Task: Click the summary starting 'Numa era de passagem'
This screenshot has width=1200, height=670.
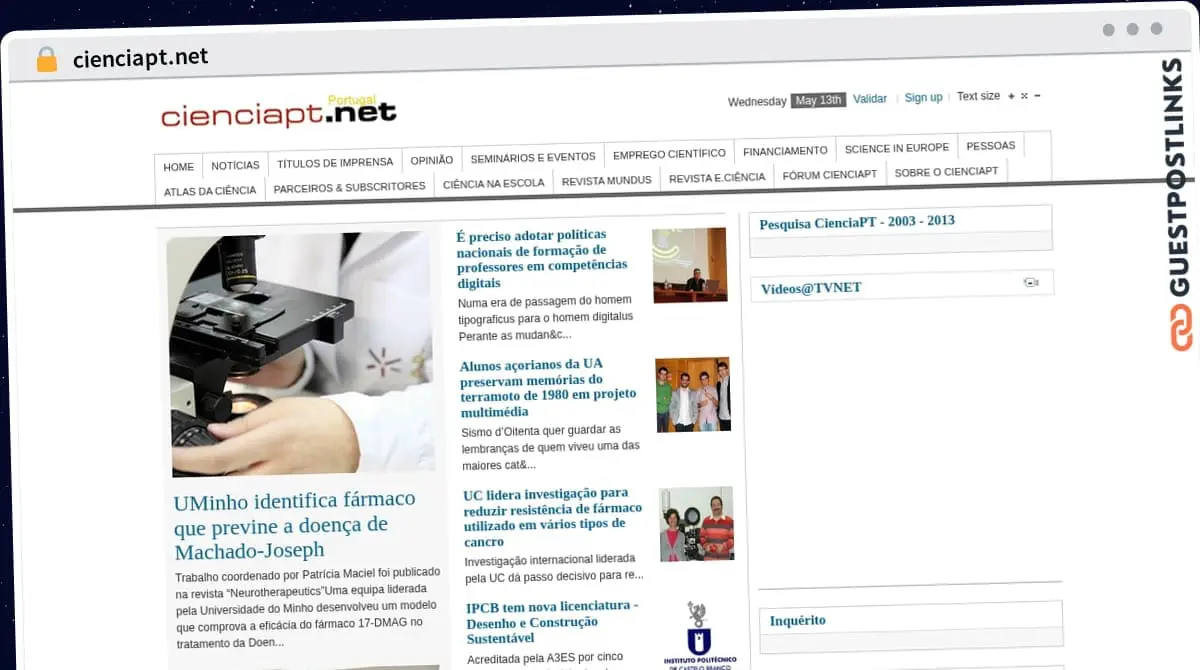Action: [x=546, y=318]
